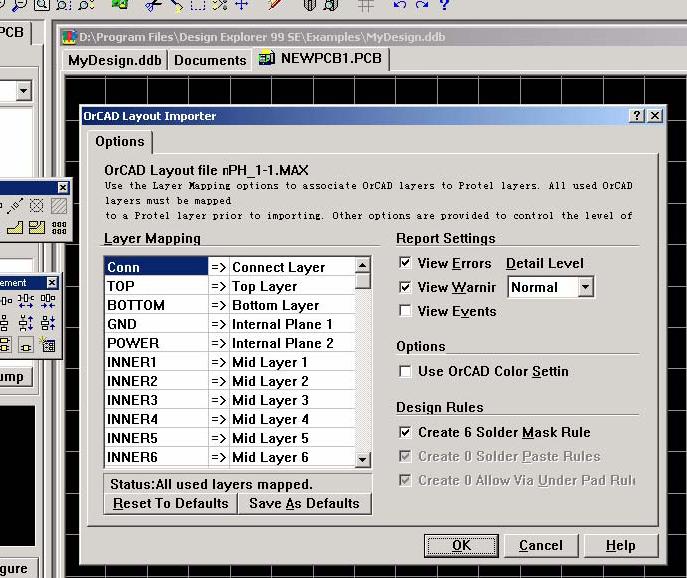
Task: Select the NEWPCB1.PCB tab
Action: click(321, 58)
